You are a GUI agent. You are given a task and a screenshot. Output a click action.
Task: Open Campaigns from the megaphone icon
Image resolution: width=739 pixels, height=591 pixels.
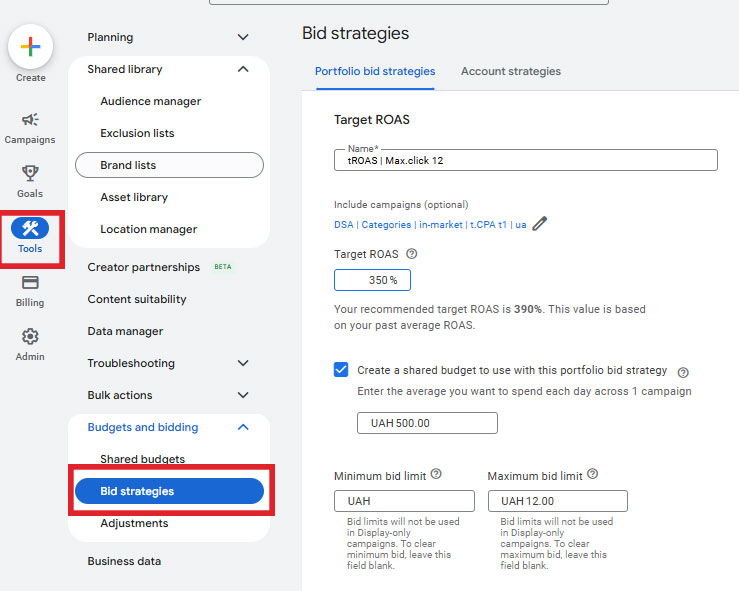(x=30, y=120)
